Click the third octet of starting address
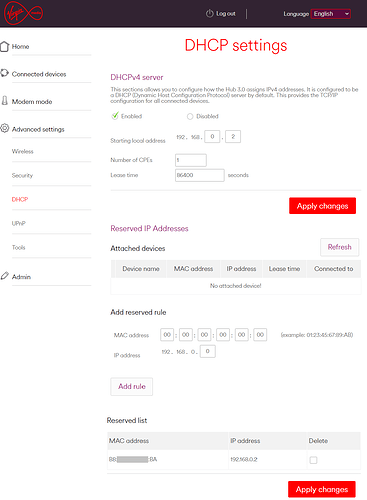 click(212, 137)
